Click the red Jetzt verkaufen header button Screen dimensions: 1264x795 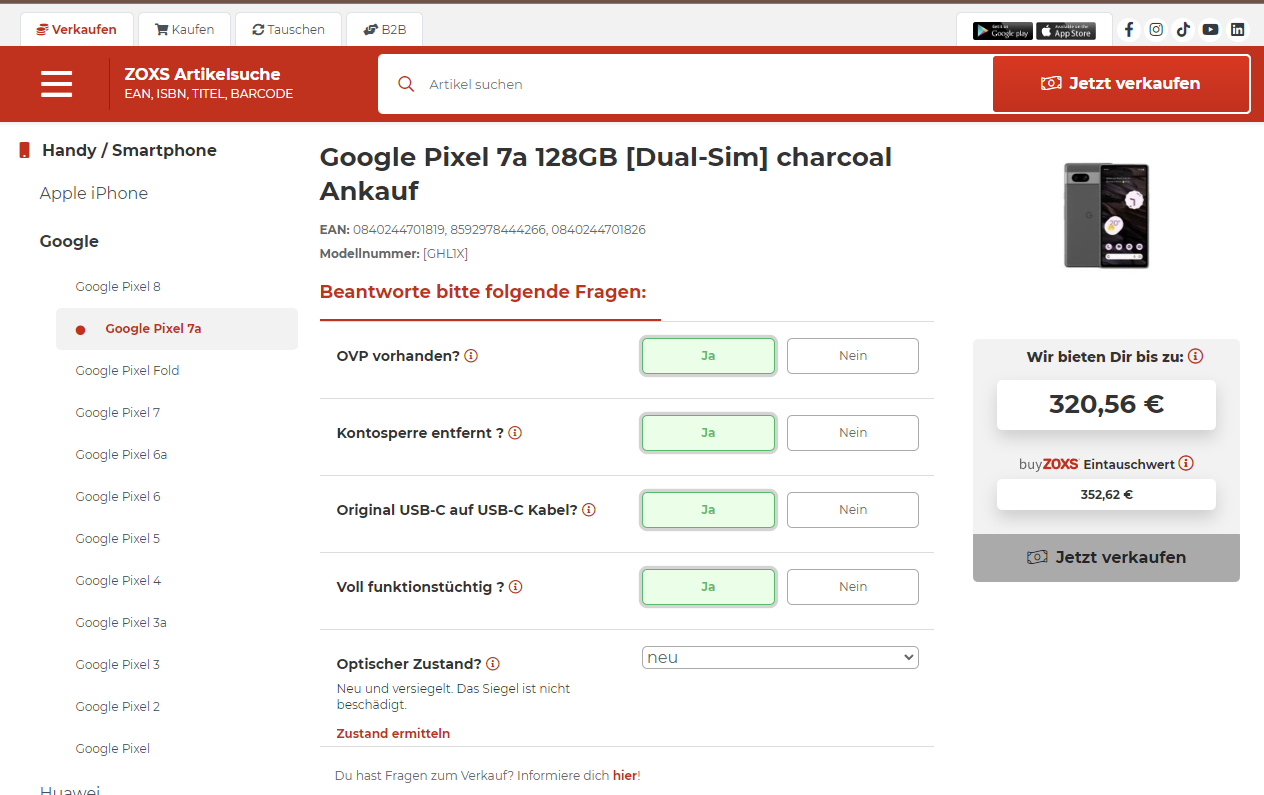coord(1121,84)
